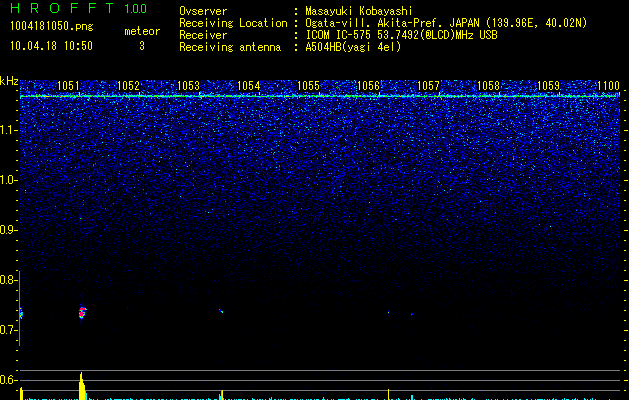The width and height of the screenshot is (629, 400).
Task: Click the 0.7 kHz frequency label
Action: click(8, 330)
